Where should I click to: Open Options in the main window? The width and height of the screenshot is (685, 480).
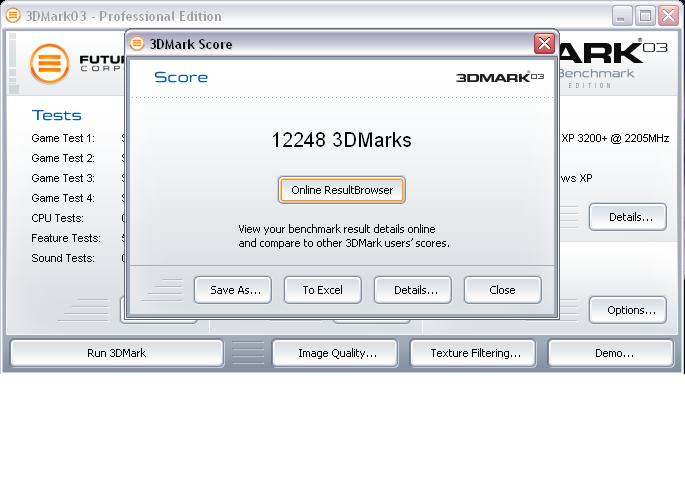click(x=628, y=310)
